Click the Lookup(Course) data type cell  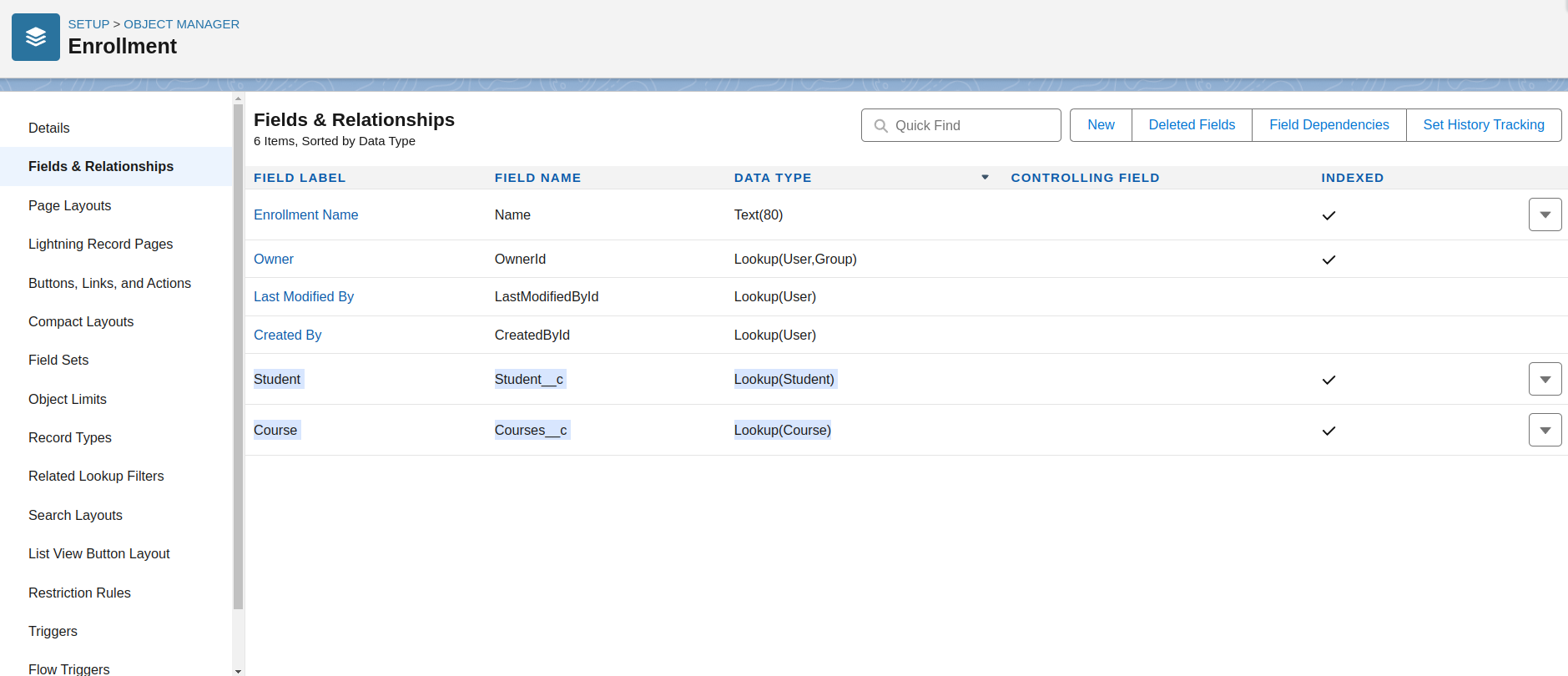point(783,430)
